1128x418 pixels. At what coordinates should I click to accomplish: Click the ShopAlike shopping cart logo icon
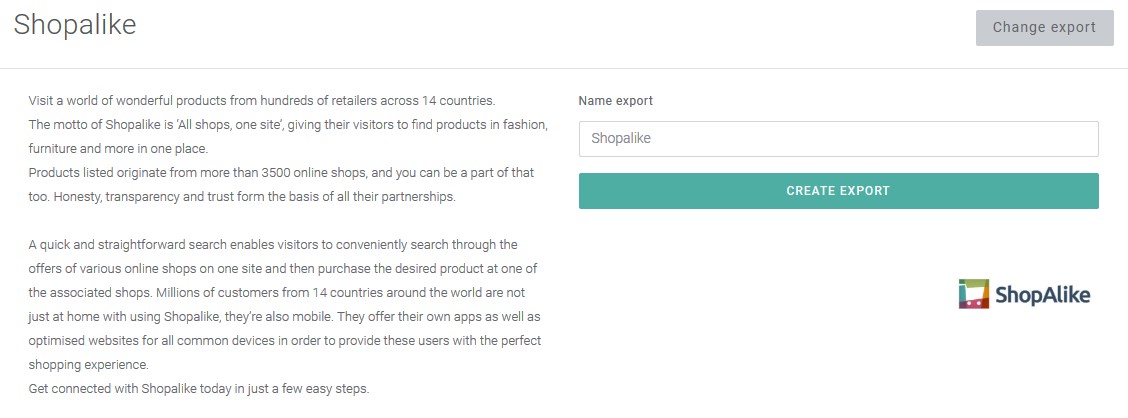(x=974, y=294)
